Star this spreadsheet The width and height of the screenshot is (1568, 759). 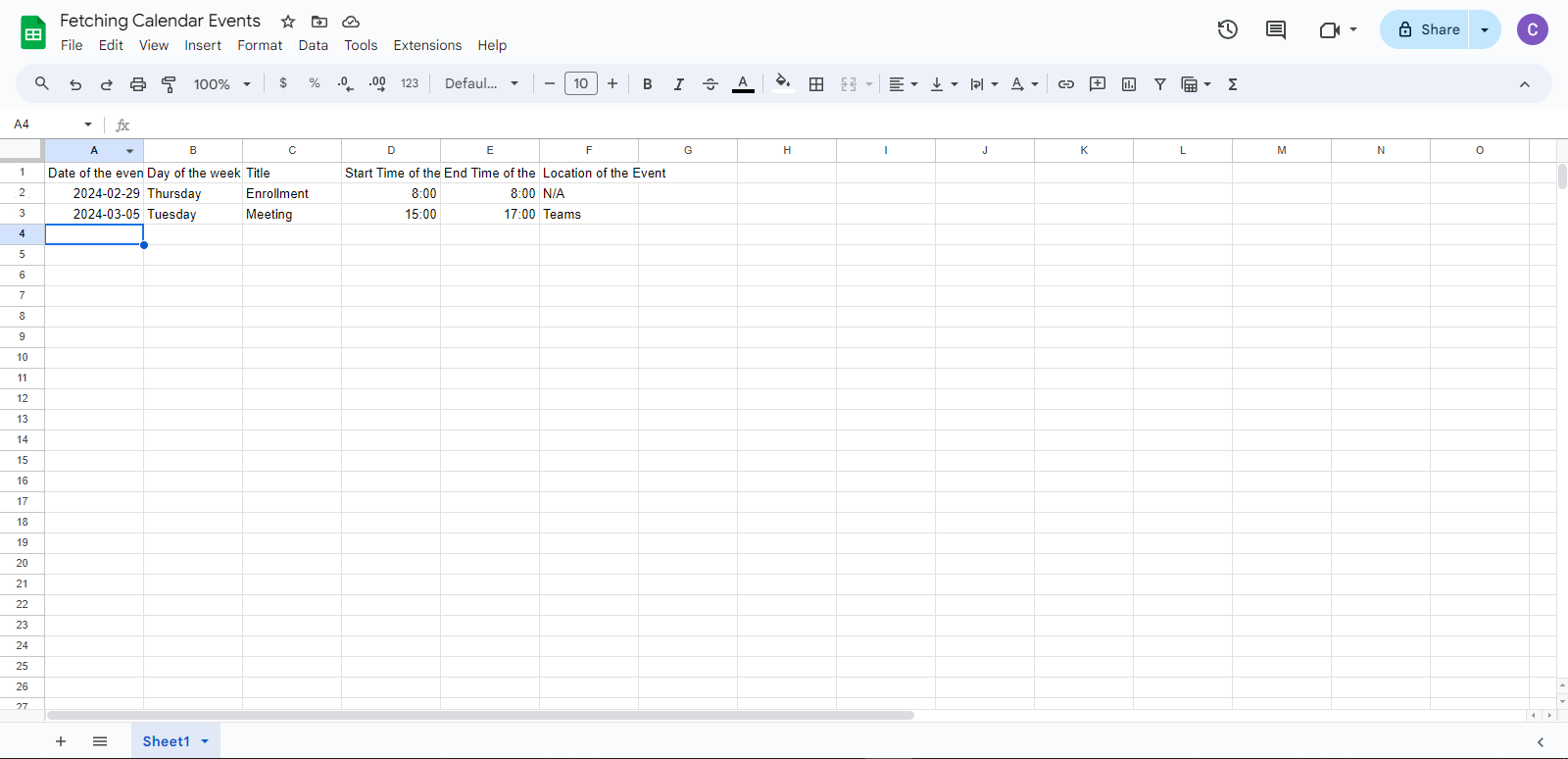click(x=288, y=22)
